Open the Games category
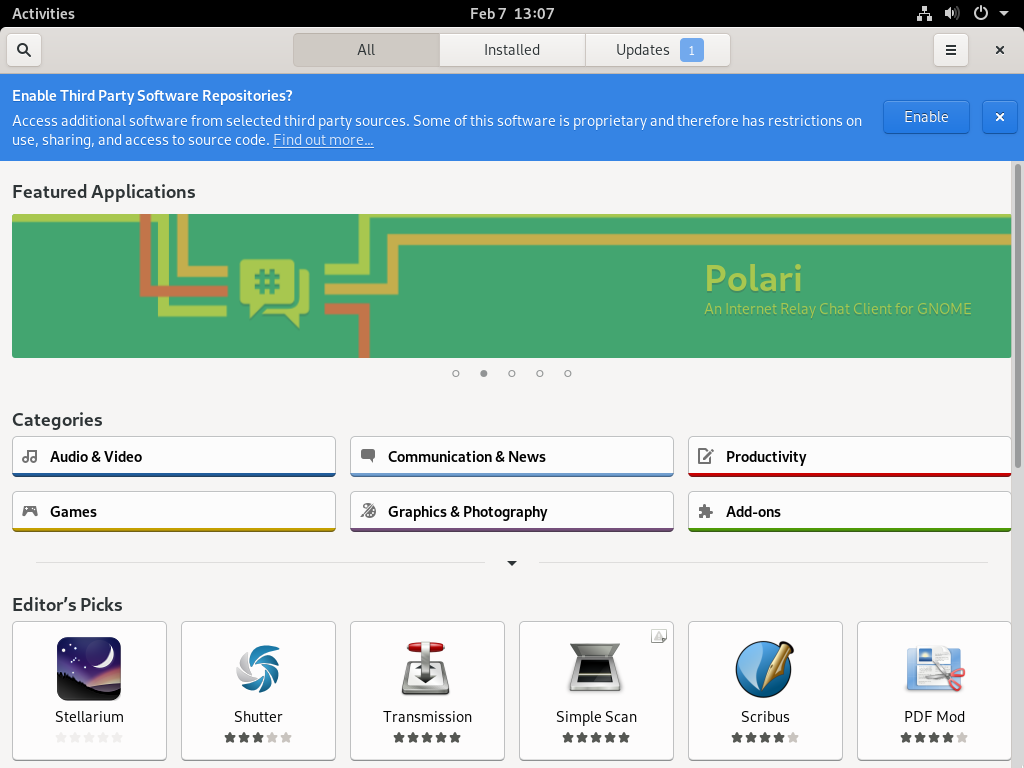 (x=174, y=511)
